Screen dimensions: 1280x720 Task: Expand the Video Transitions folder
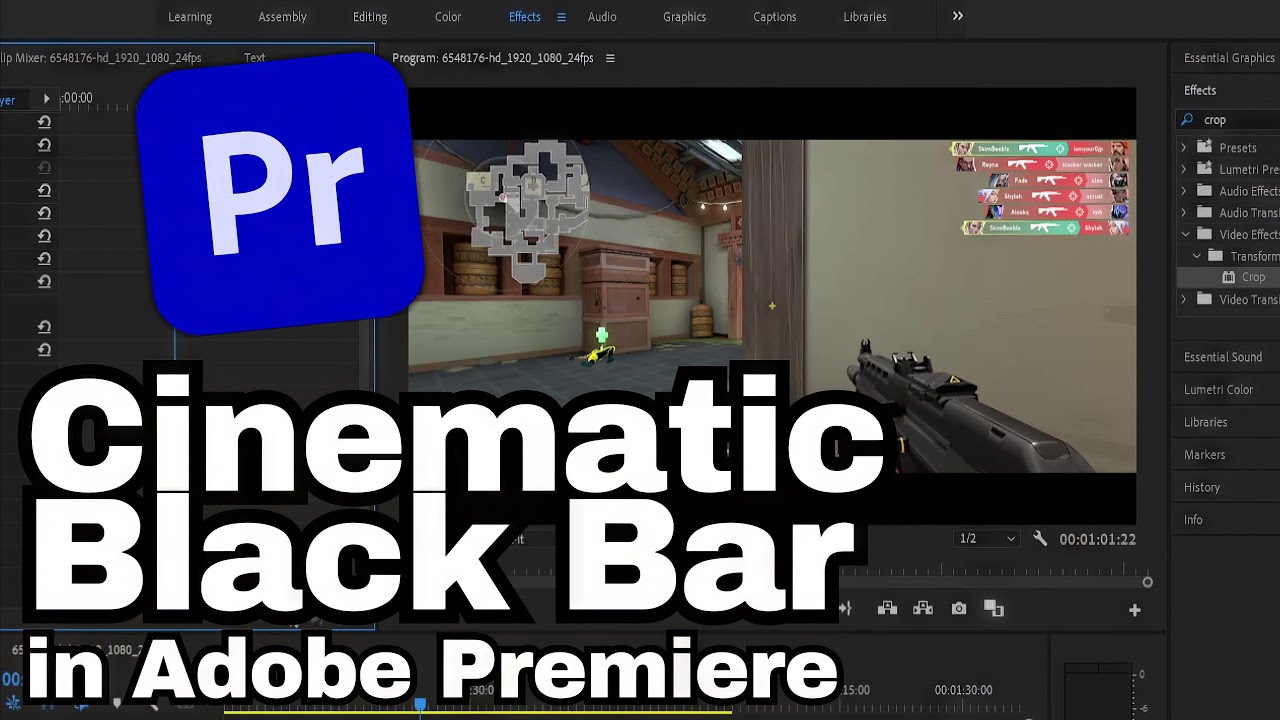click(1184, 299)
